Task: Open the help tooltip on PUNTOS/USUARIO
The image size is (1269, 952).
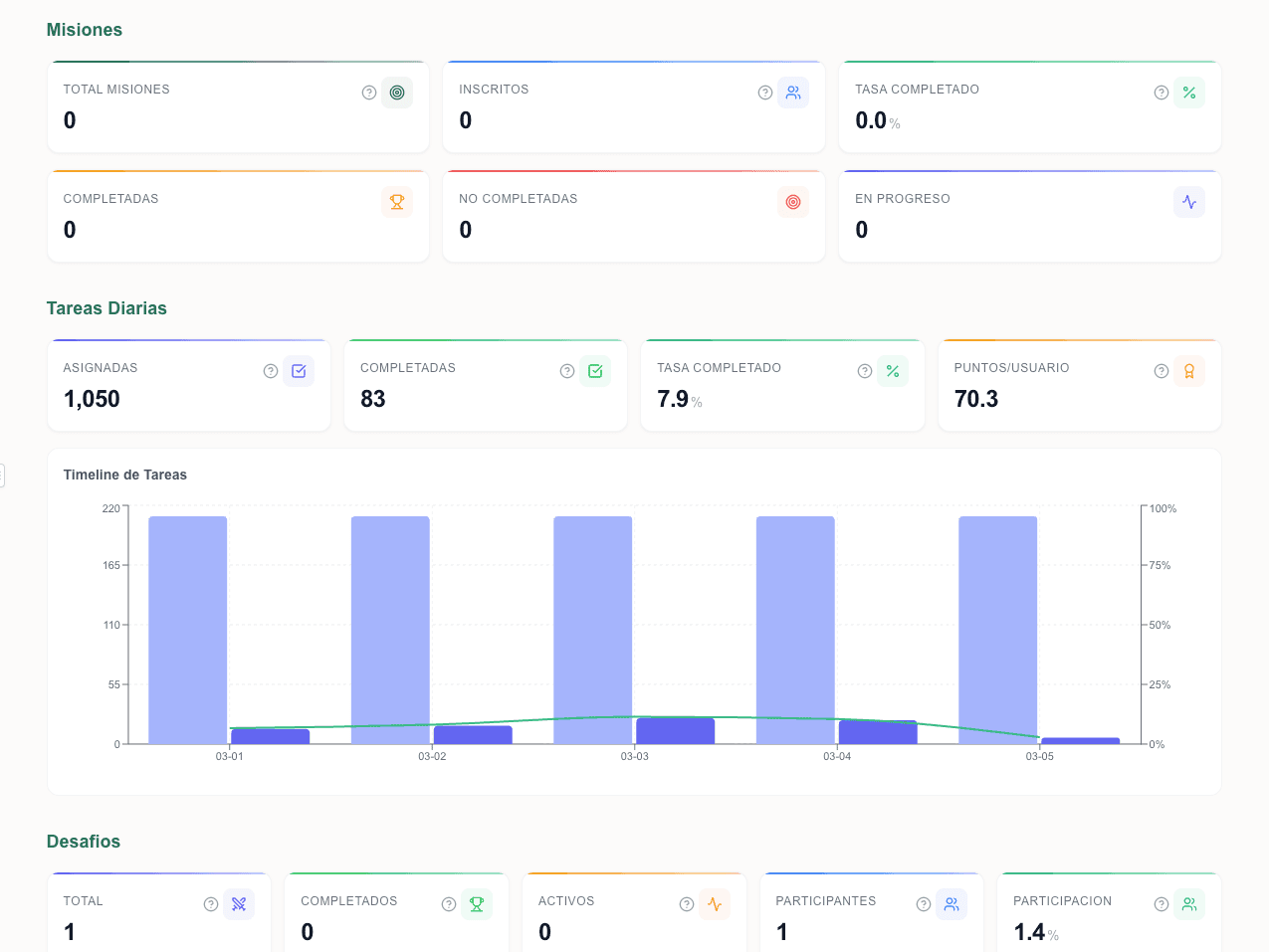Action: 1161,370
